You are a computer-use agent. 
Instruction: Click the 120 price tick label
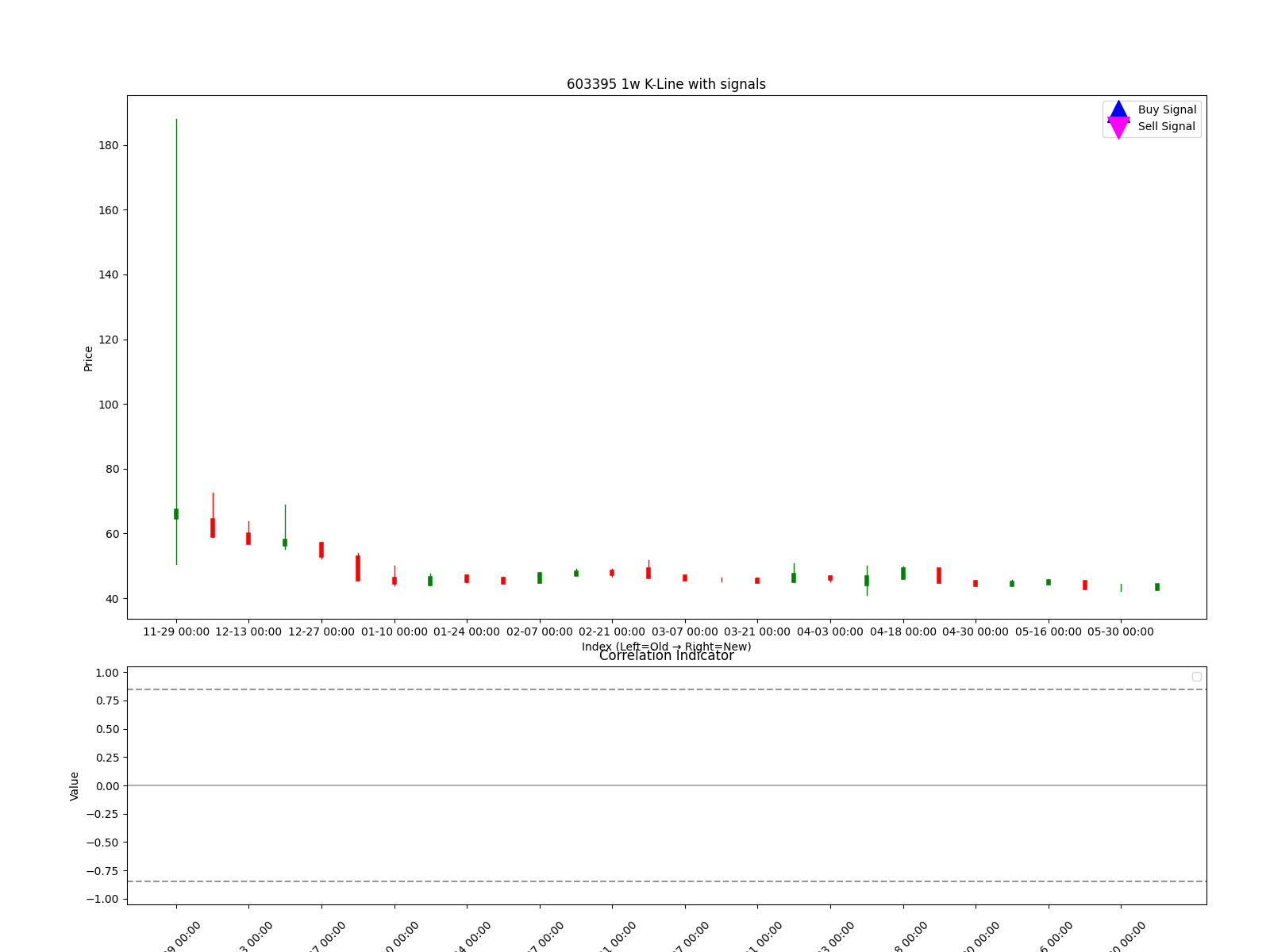click(x=110, y=340)
